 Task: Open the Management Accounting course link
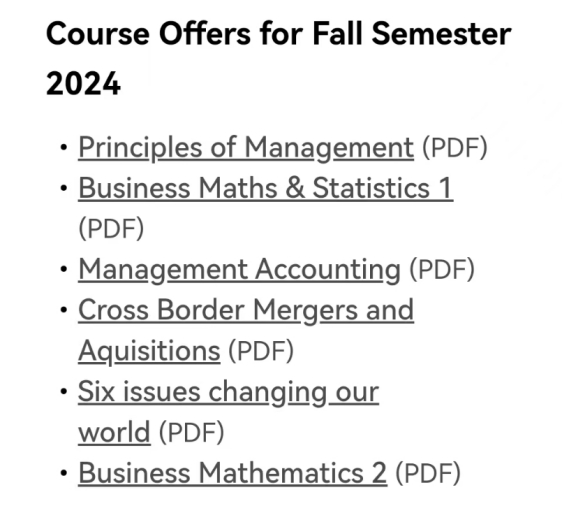coord(239,270)
